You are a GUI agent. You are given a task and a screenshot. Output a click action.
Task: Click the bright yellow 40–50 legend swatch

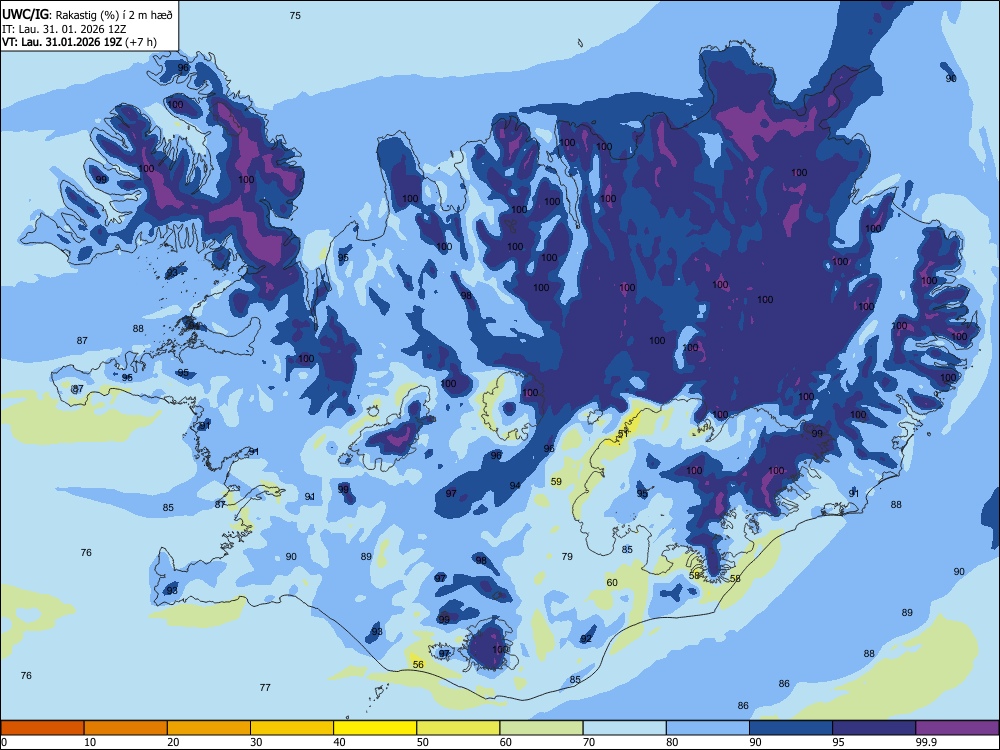(375, 728)
